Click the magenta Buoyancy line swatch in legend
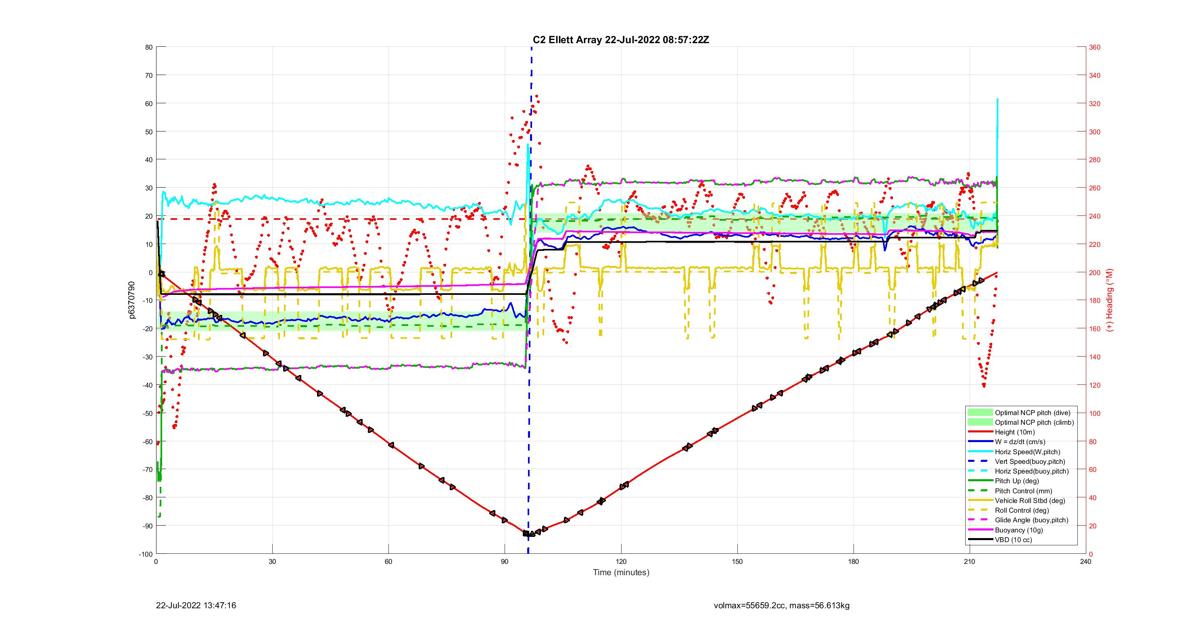1200x622 pixels. [x=981, y=531]
